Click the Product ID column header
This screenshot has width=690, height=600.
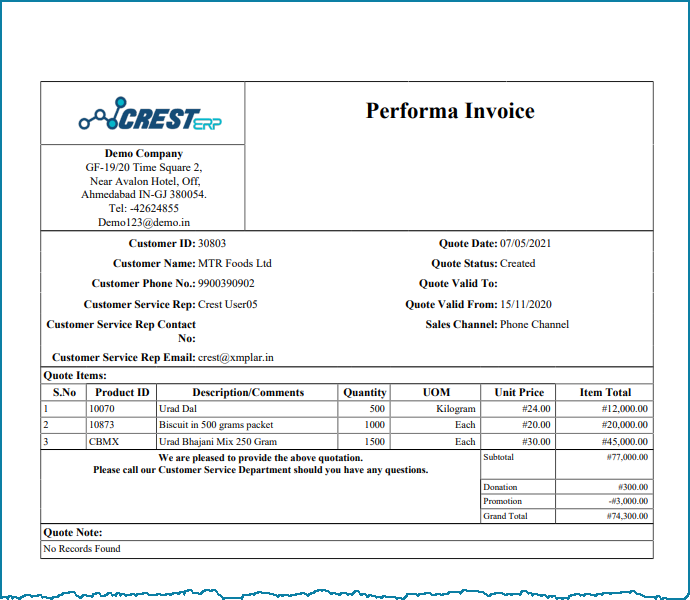coord(122,392)
